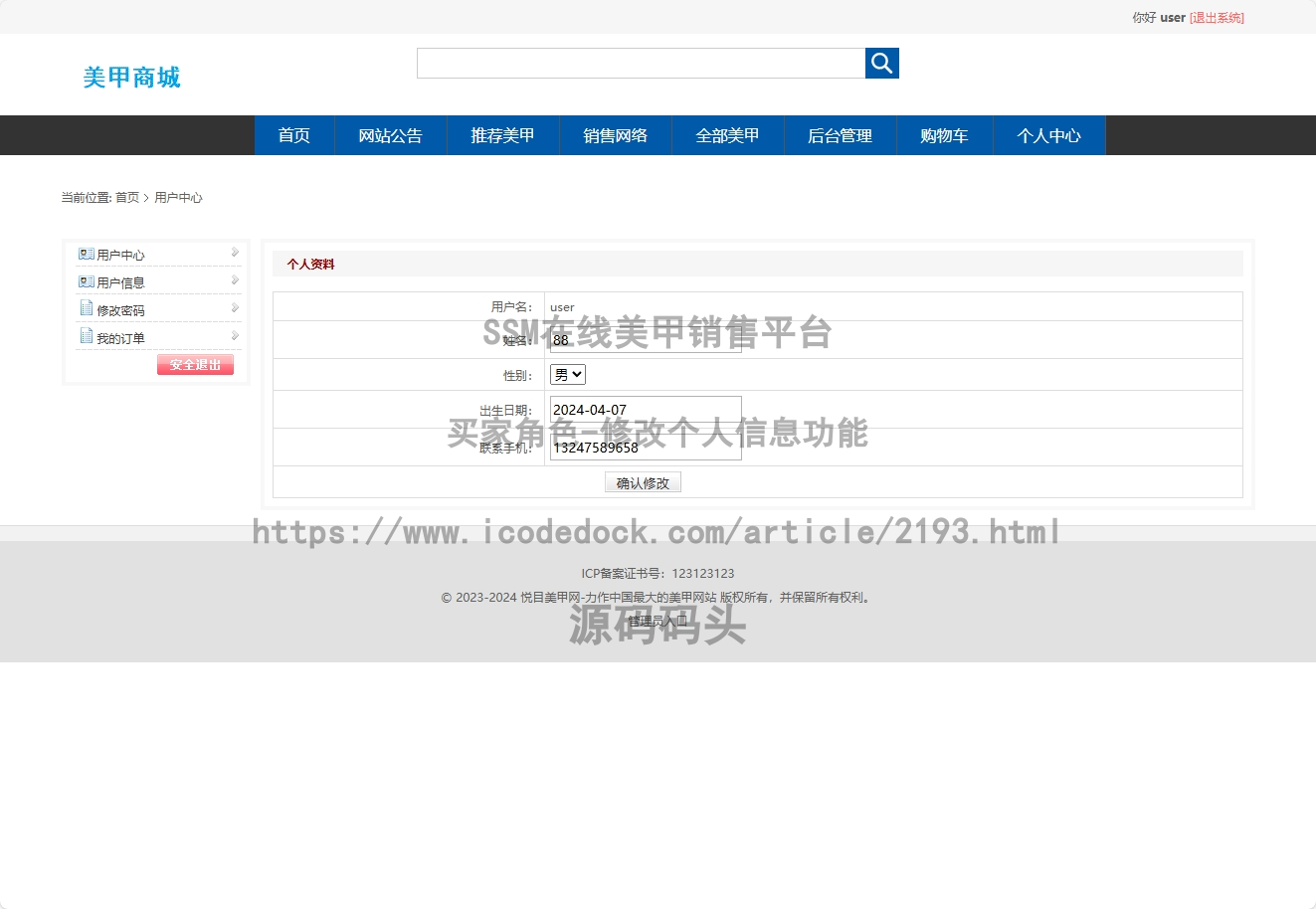The image size is (1316, 909).
Task: Click the 用户信息 sidebar card icon
Action: [x=87, y=281]
